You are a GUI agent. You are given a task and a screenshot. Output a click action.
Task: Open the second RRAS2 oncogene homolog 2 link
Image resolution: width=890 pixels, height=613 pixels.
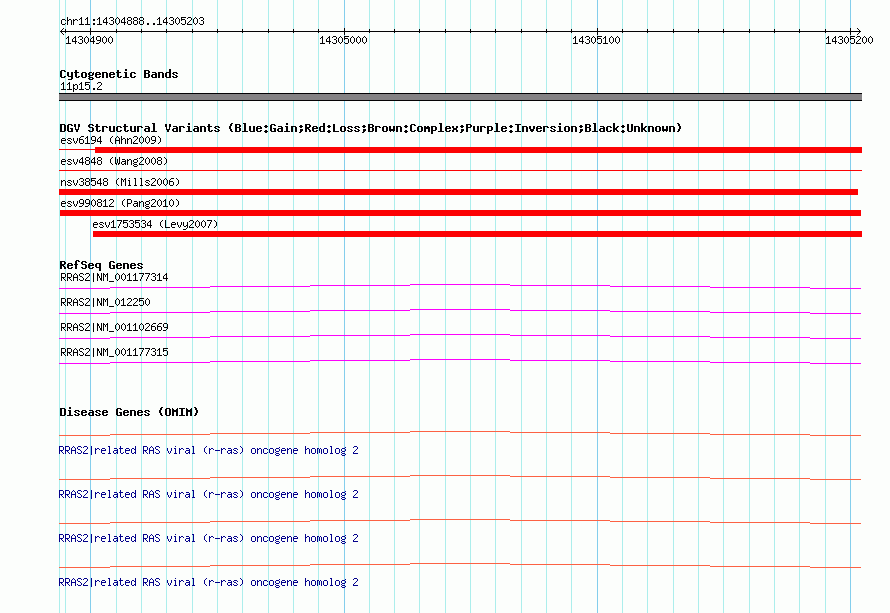(x=208, y=494)
